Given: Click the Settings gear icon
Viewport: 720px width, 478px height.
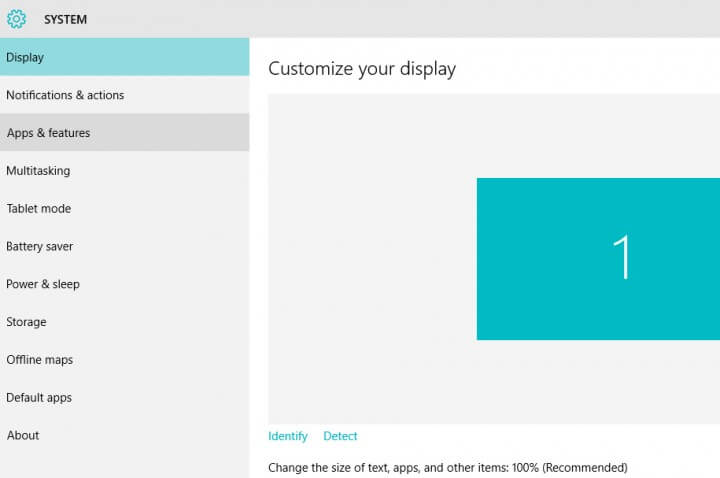Looking at the screenshot, I should (17, 19).
